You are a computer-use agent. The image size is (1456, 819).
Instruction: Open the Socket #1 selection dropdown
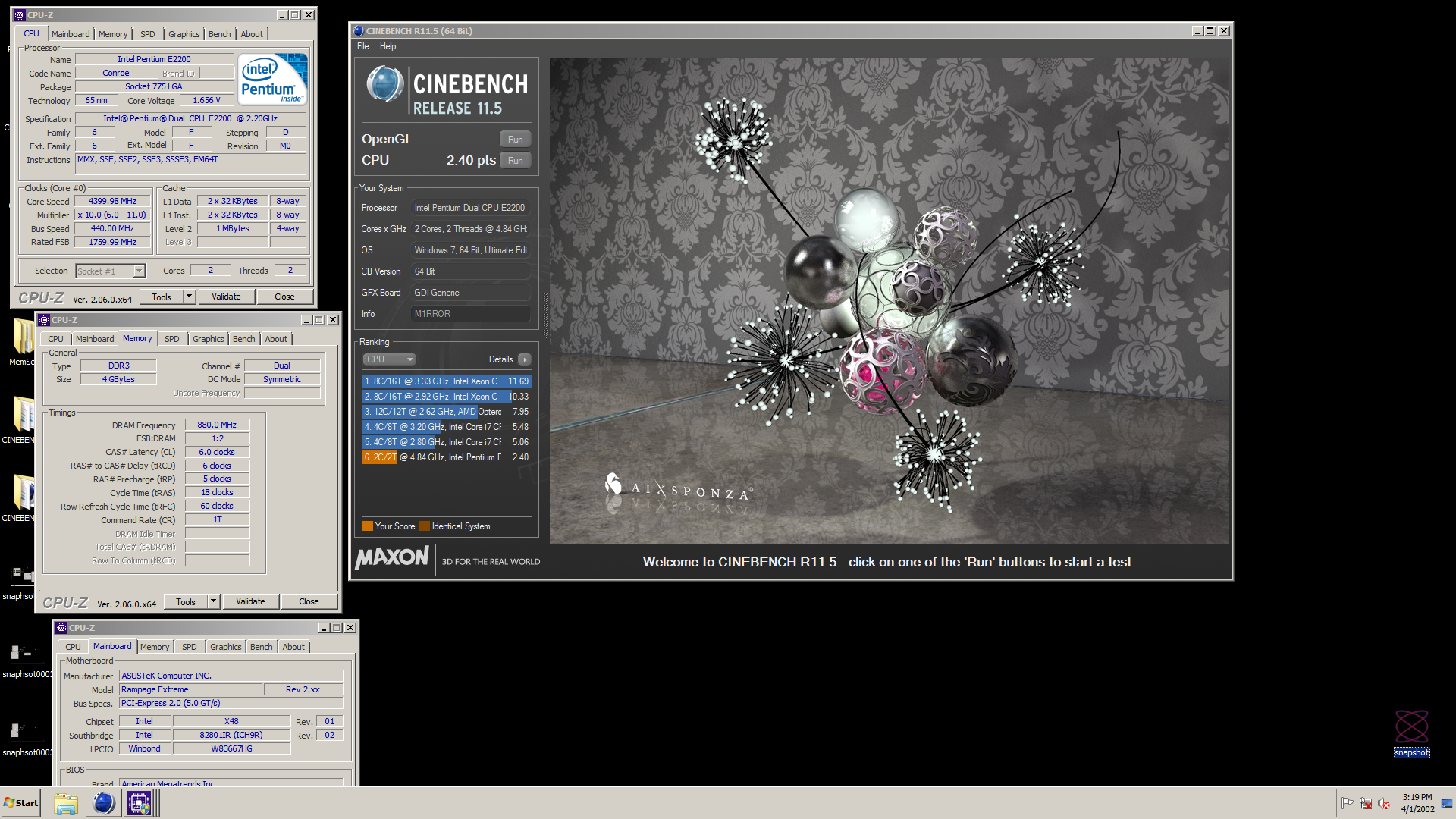pos(111,271)
